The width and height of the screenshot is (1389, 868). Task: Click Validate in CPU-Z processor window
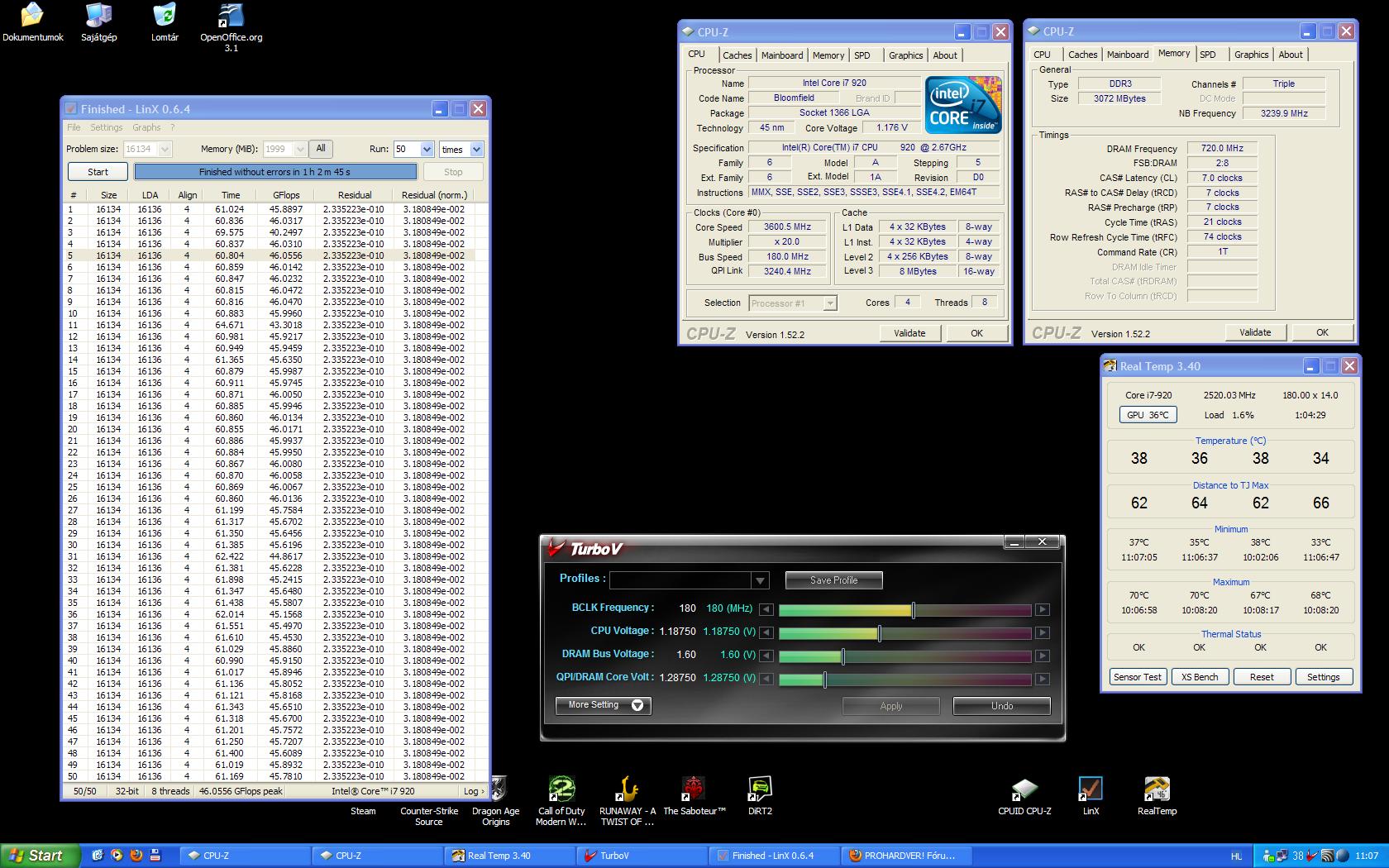[x=909, y=333]
